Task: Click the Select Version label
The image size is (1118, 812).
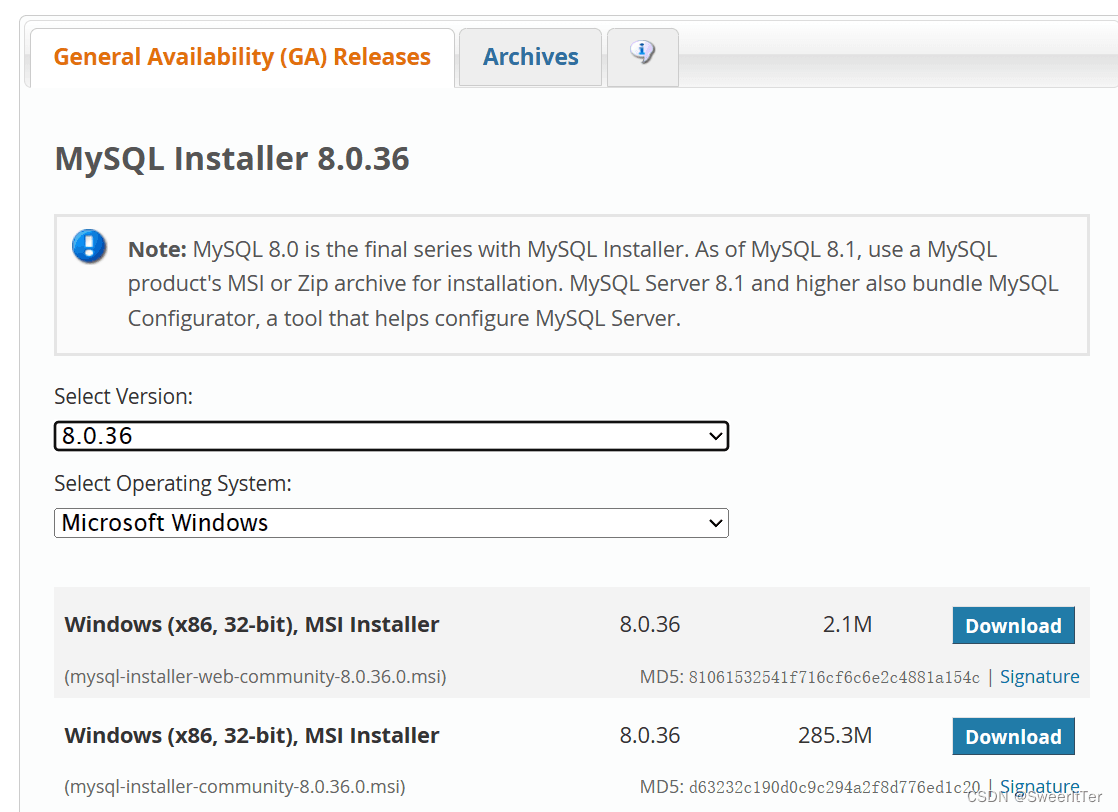Action: click(123, 396)
